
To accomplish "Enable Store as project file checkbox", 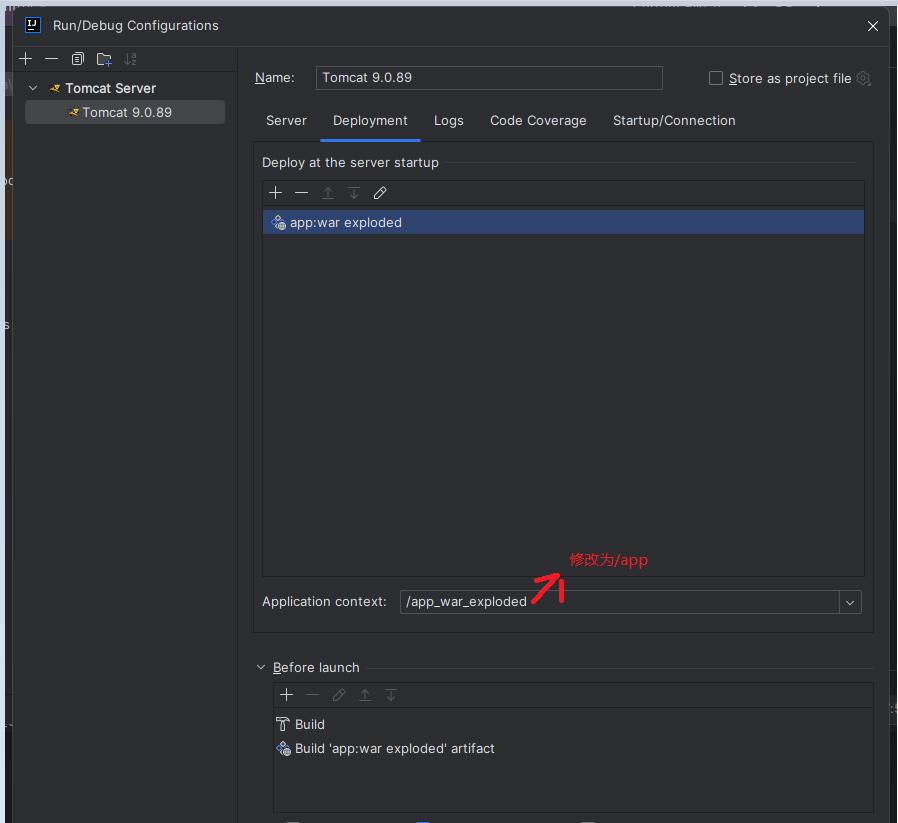I will click(716, 78).
